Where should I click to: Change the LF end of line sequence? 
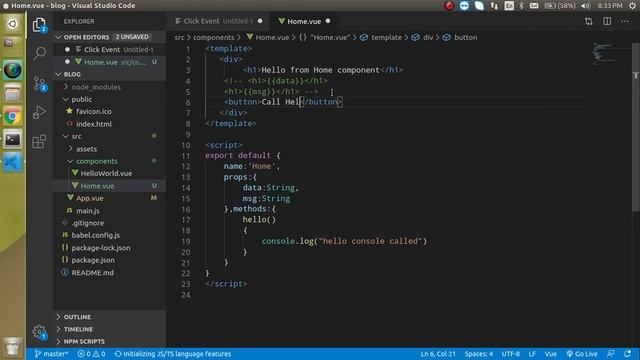pos(532,354)
